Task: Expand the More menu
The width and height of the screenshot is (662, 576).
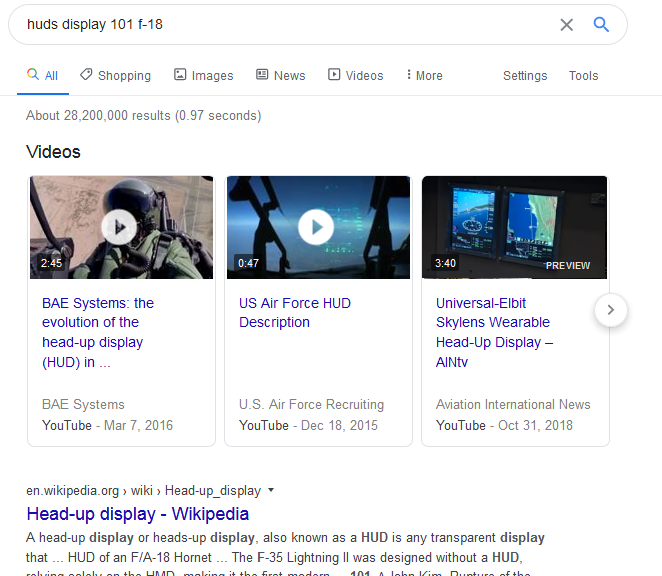Action: click(x=424, y=75)
